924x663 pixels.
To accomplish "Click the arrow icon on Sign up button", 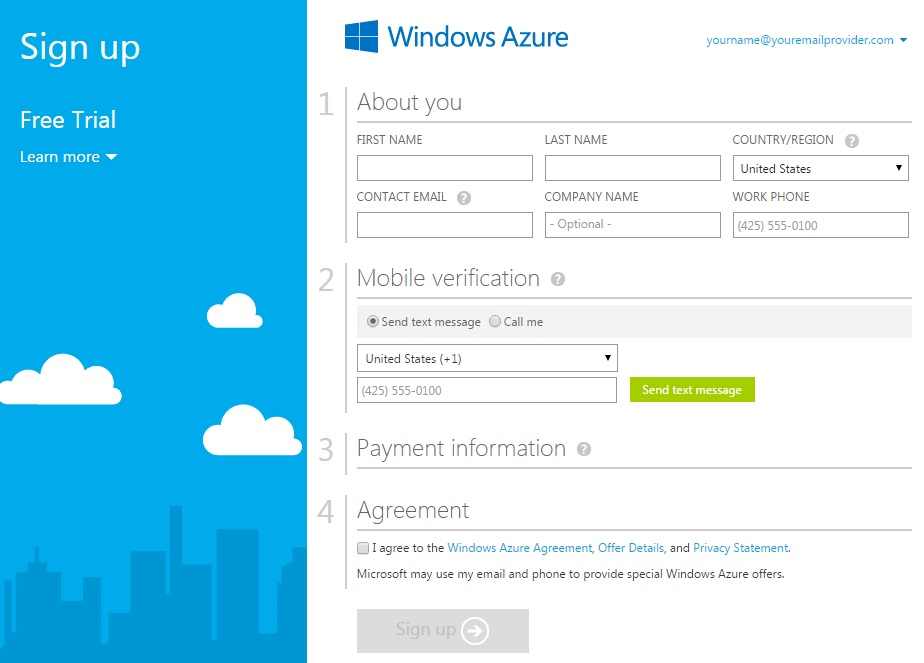I will [475, 631].
